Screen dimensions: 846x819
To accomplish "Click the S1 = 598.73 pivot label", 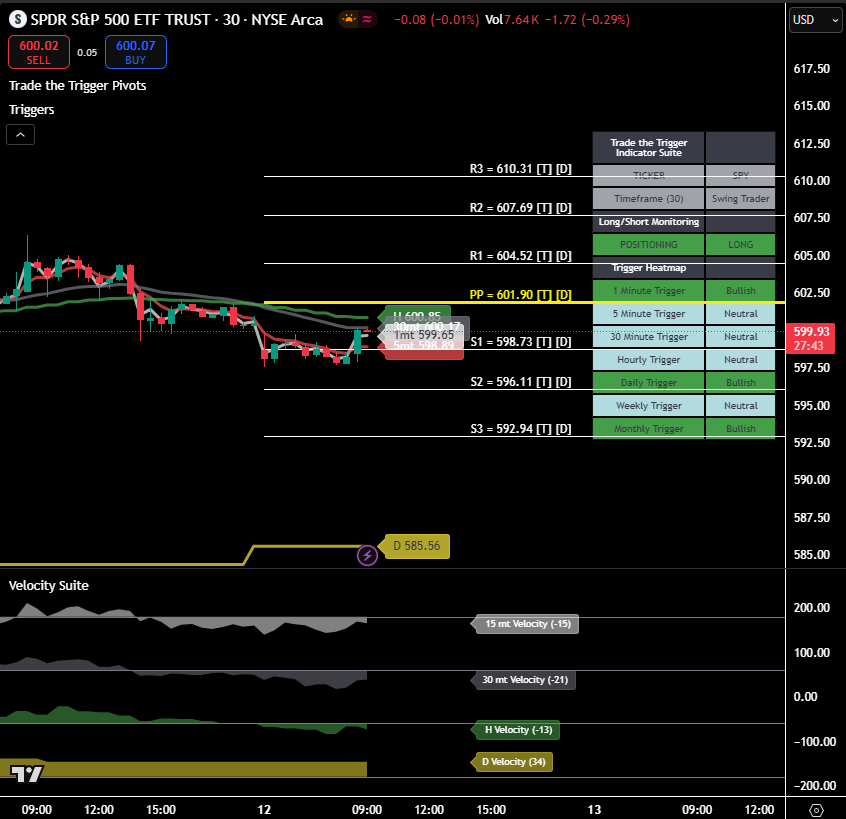I will [x=520, y=342].
